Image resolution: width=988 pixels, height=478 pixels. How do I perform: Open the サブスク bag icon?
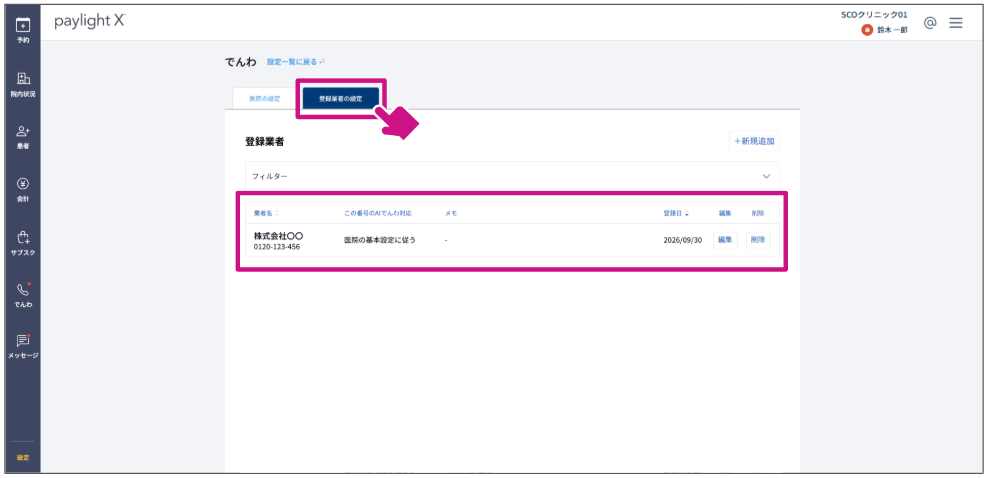coord(23,237)
